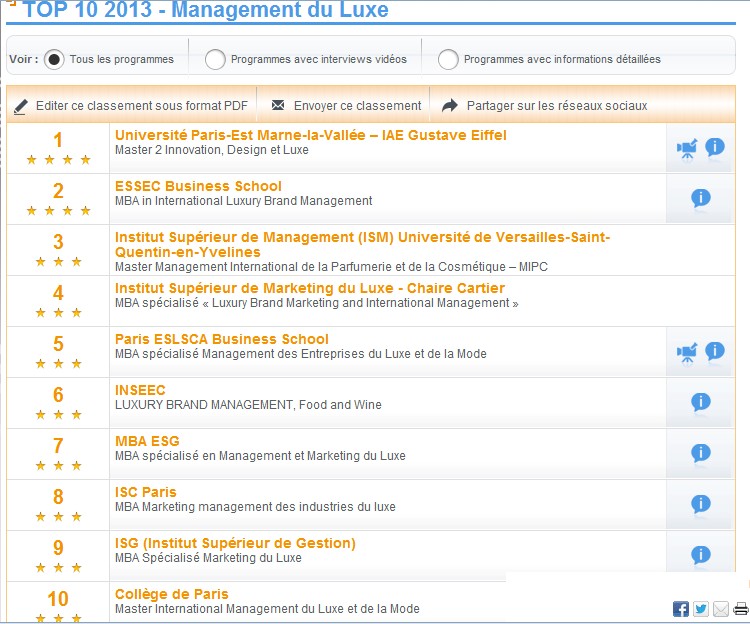Open ESSEC Business School link
The height and width of the screenshot is (624, 750).
198,186
